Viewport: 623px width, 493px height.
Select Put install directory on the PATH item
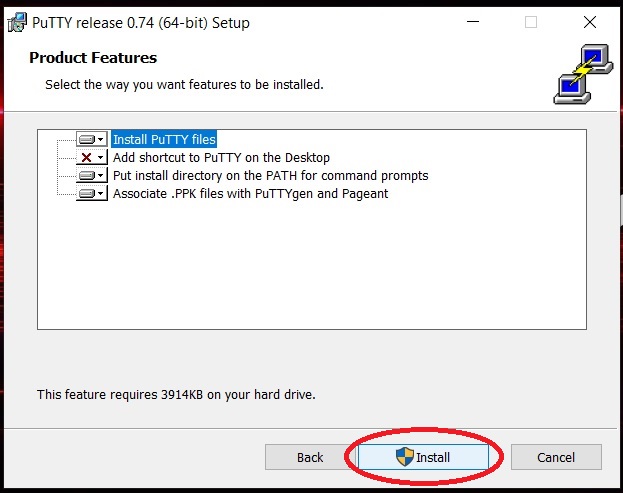pyautogui.click(x=271, y=176)
